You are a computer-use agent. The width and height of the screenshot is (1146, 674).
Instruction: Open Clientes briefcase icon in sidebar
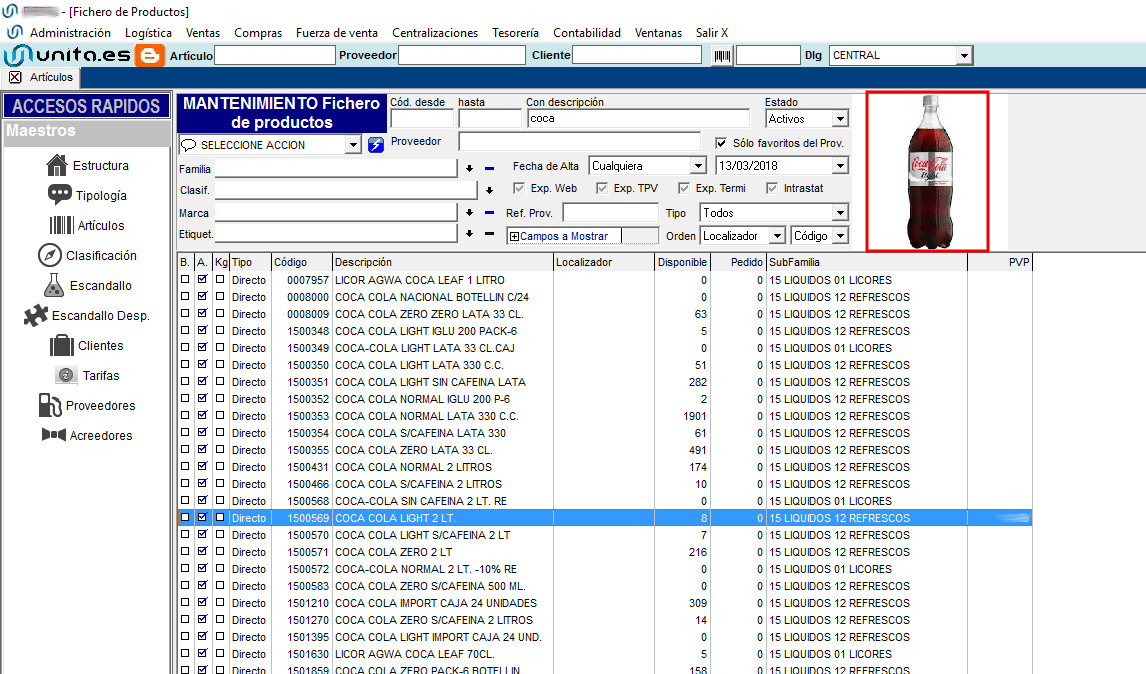tap(61, 345)
